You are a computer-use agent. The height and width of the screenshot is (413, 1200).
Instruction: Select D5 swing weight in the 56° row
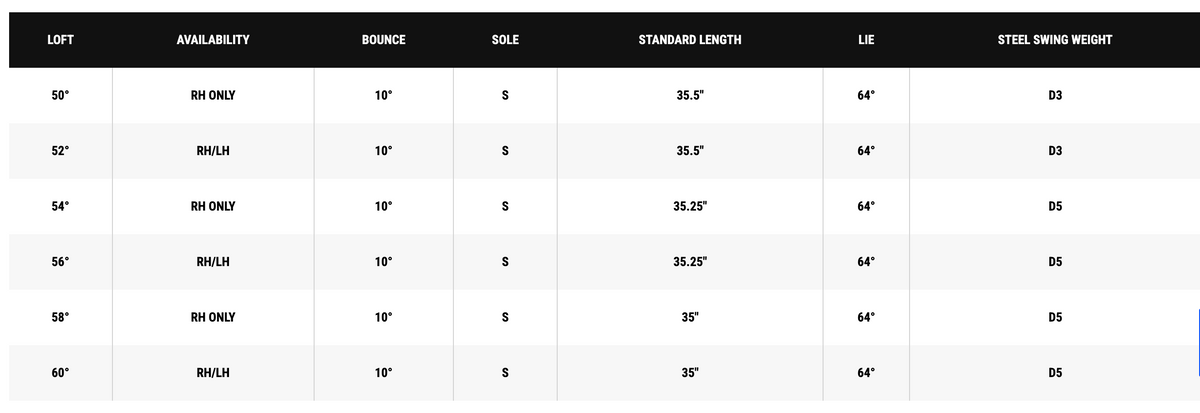point(1055,262)
